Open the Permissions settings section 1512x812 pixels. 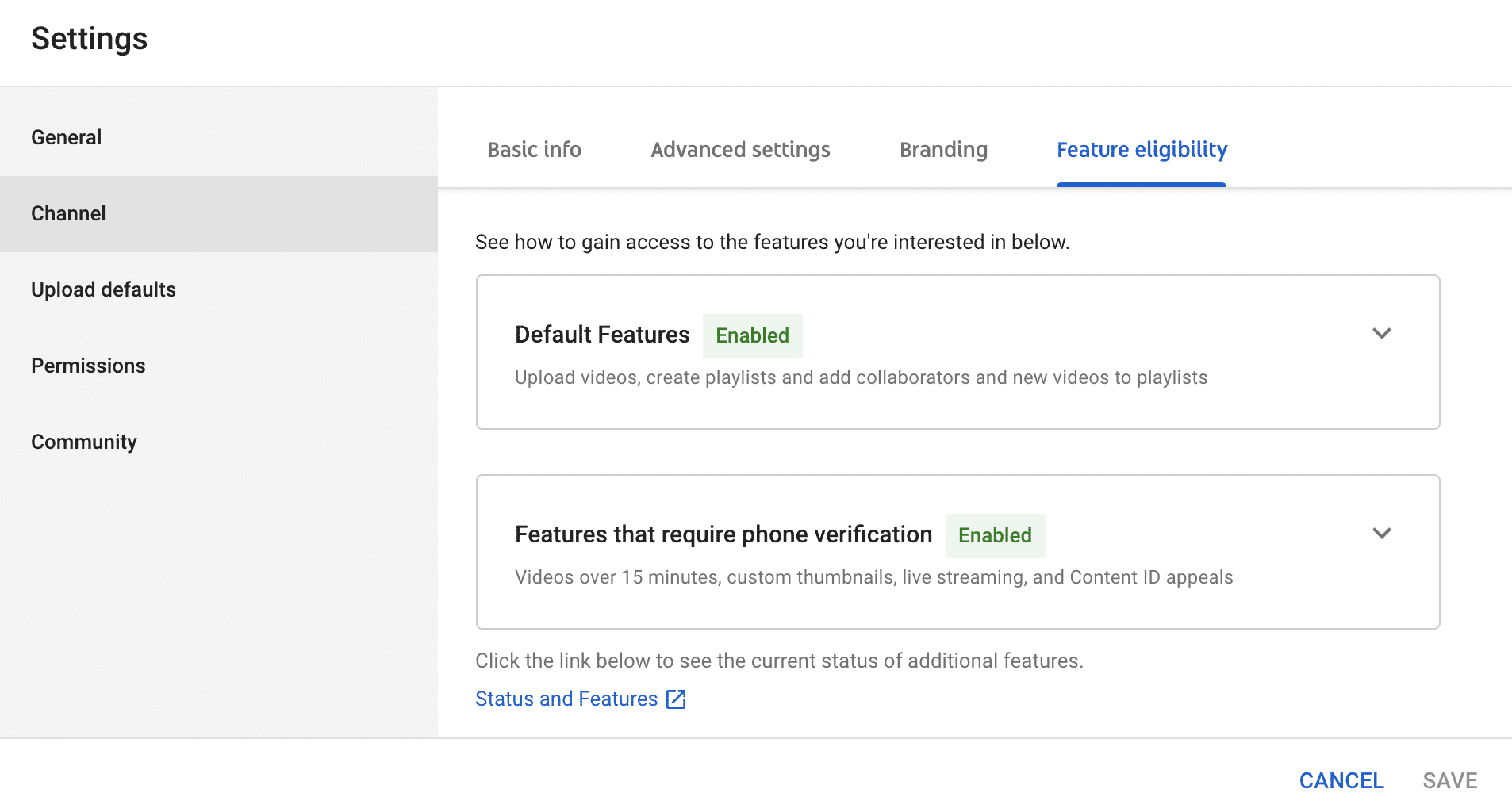(88, 366)
